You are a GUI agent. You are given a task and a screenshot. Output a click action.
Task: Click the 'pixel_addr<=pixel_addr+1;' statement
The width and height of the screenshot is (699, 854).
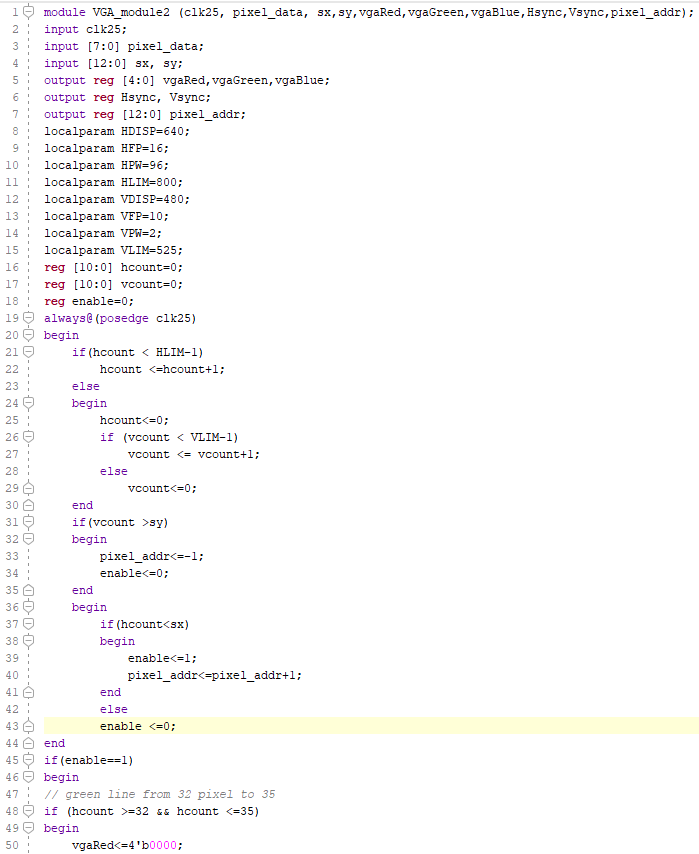click(215, 675)
